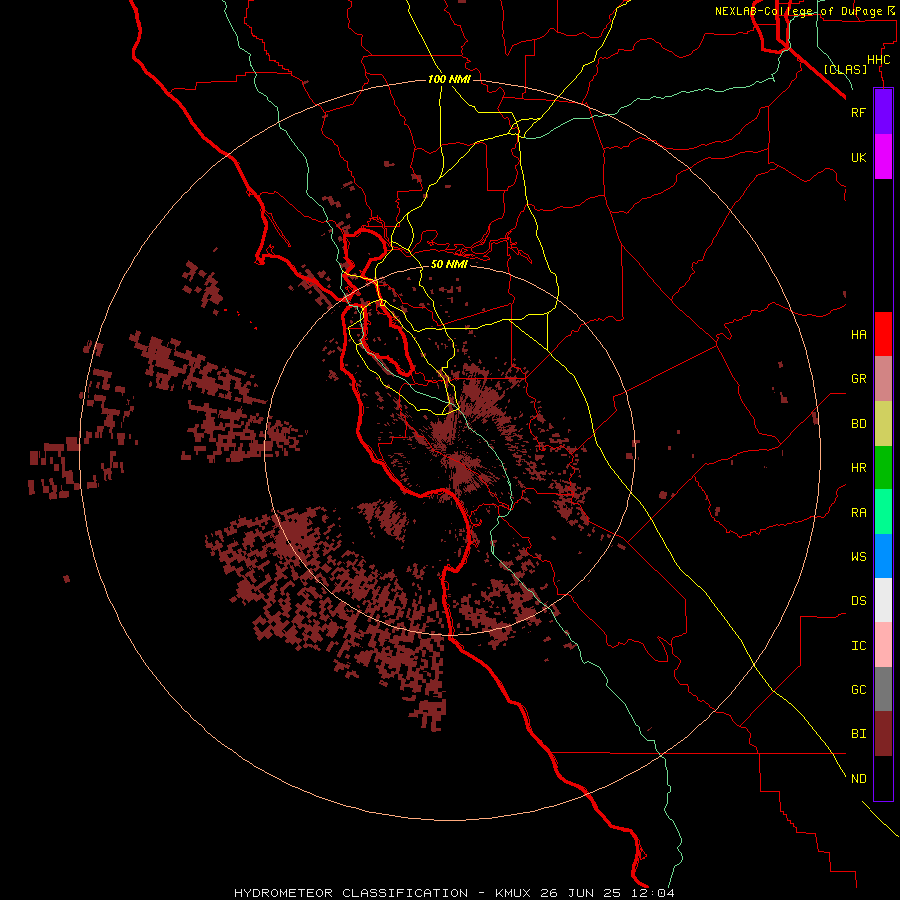
Task: Select the IC light pink legend swatch
Action: pos(883,645)
